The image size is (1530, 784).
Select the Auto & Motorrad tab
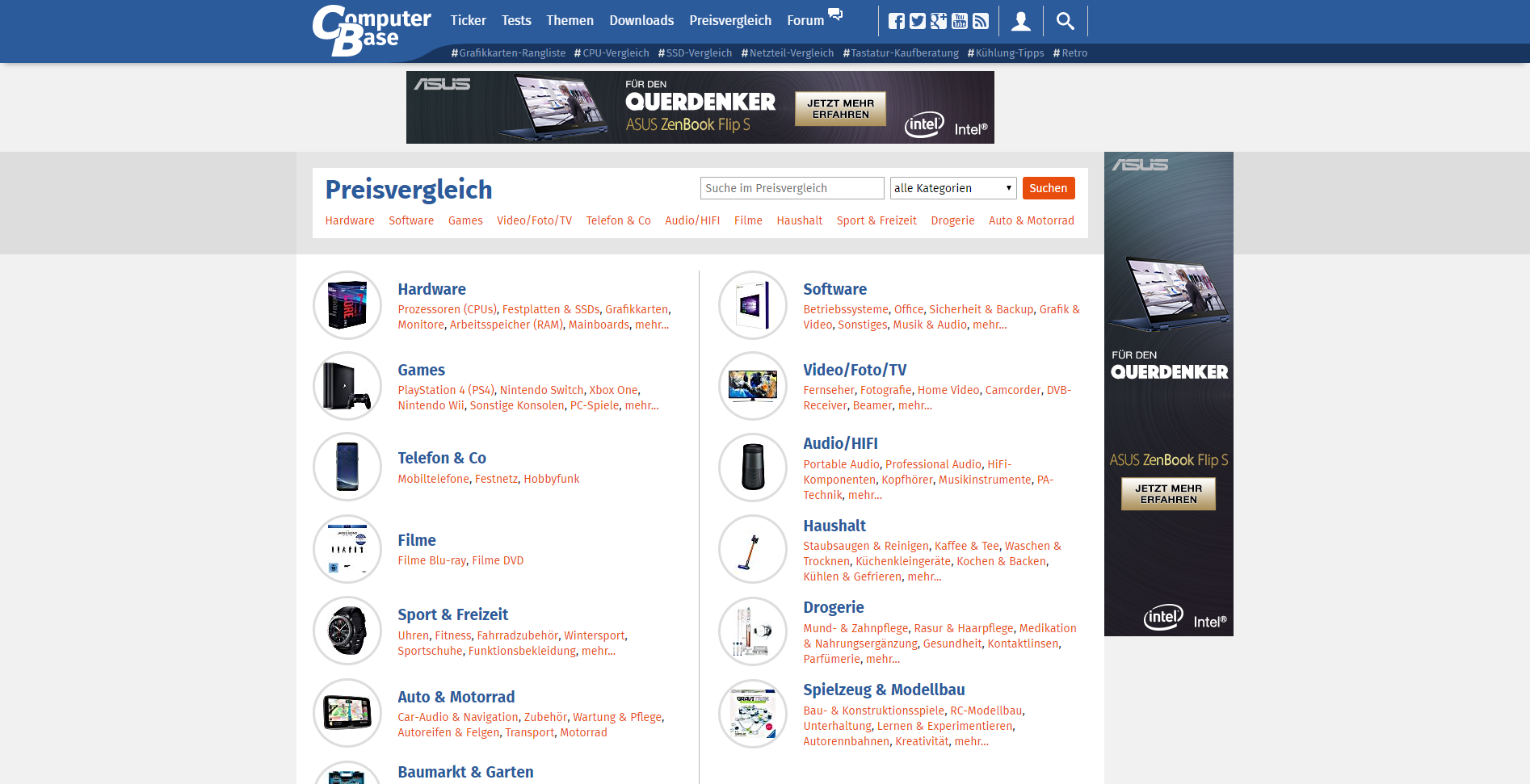point(1032,220)
